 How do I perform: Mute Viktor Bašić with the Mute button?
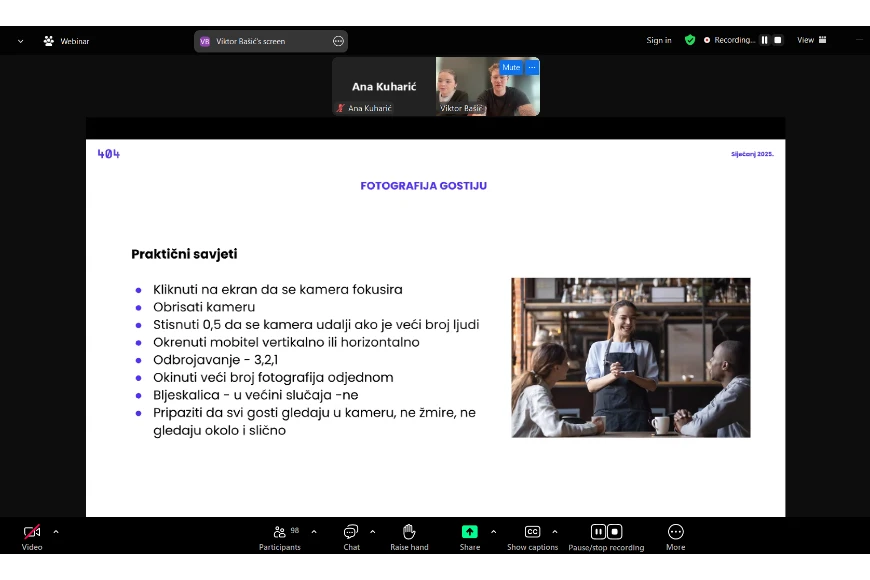coord(511,68)
